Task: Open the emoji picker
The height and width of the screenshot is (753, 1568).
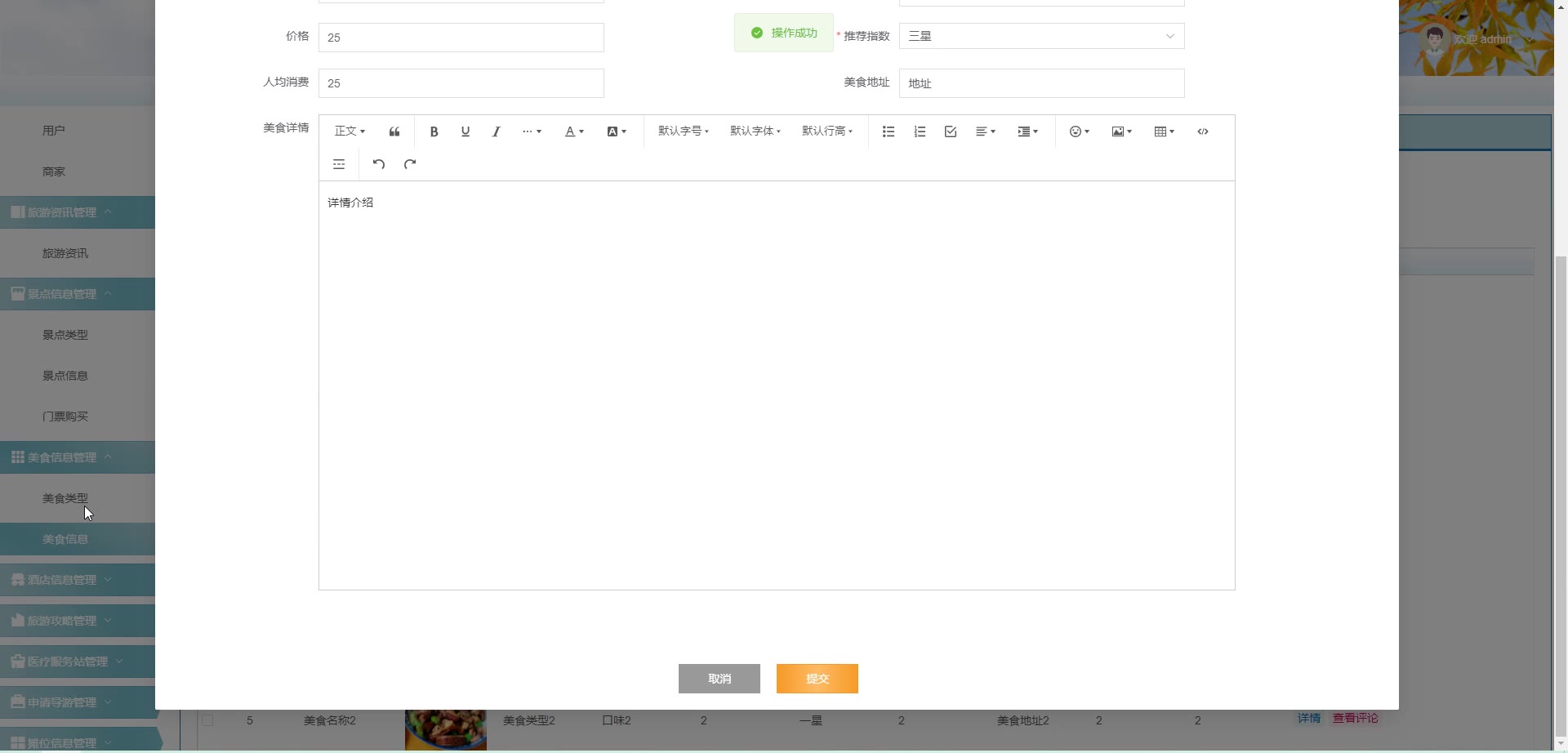Action: pos(1080,131)
